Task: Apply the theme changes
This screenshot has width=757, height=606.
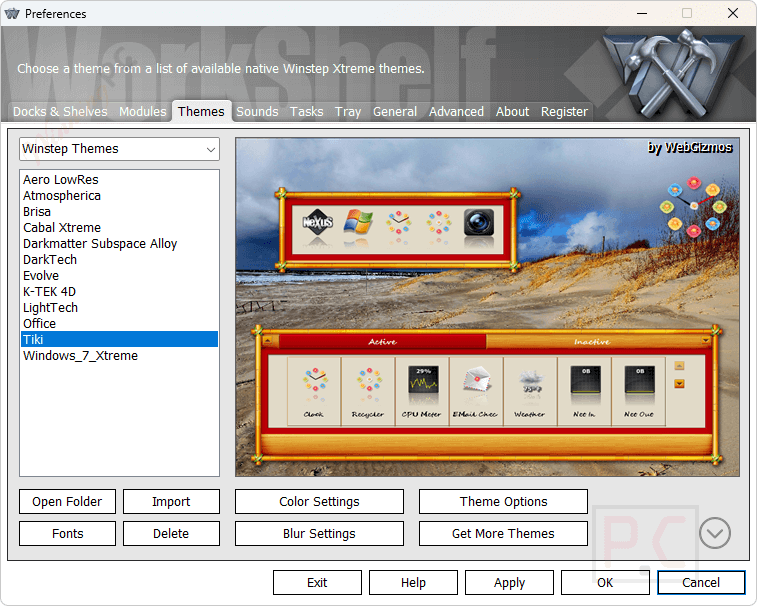Action: (x=509, y=583)
